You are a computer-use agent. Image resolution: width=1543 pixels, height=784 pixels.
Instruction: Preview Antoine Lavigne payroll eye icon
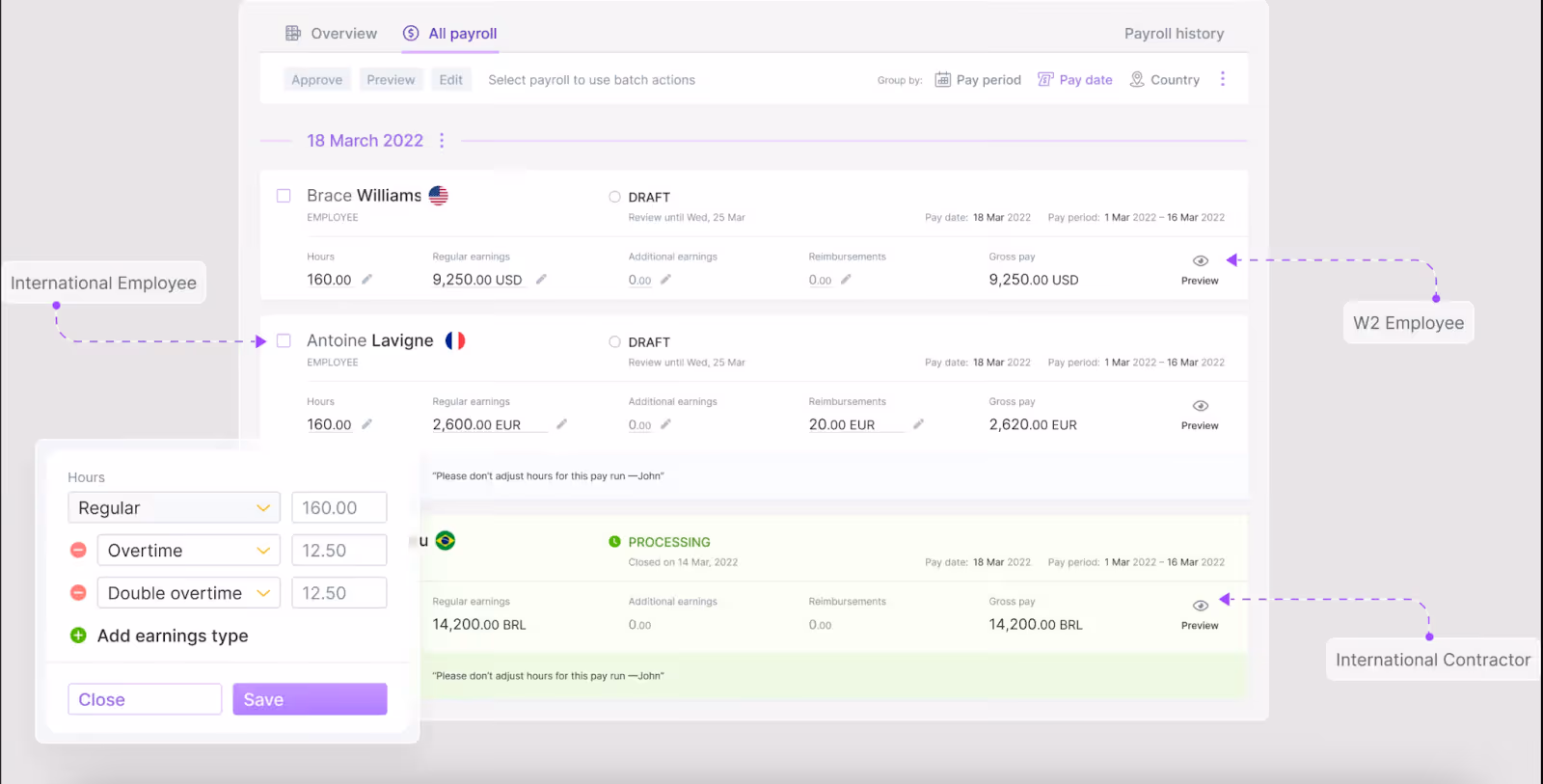tap(1201, 406)
